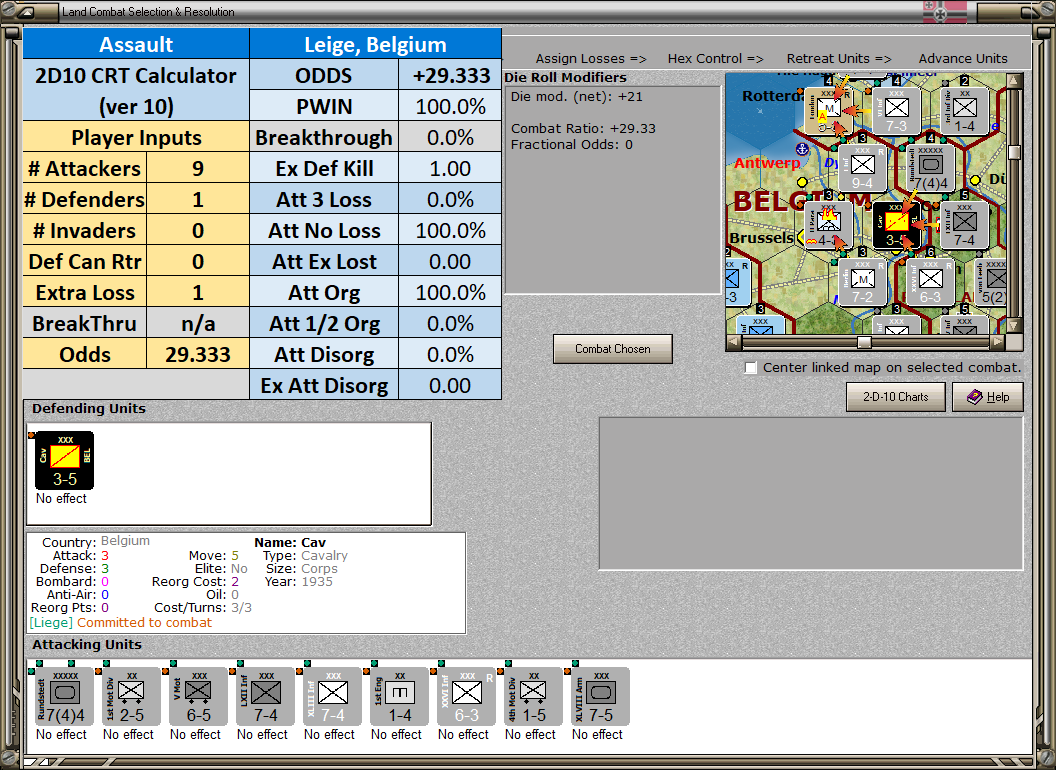Click the German flag icon in title bar

[x=944, y=12]
